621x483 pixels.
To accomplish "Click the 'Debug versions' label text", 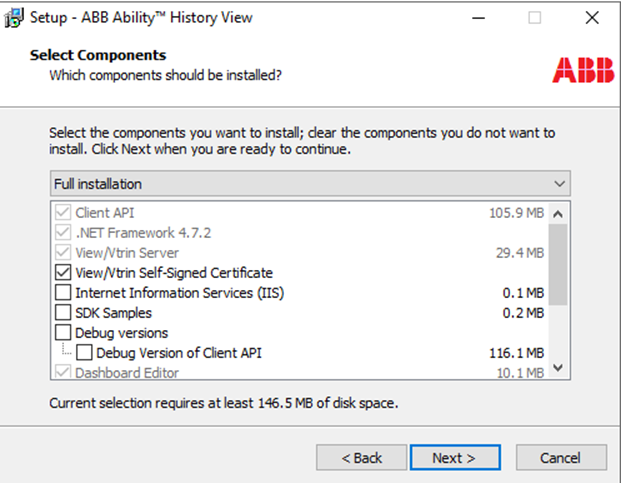I will click(x=121, y=333).
